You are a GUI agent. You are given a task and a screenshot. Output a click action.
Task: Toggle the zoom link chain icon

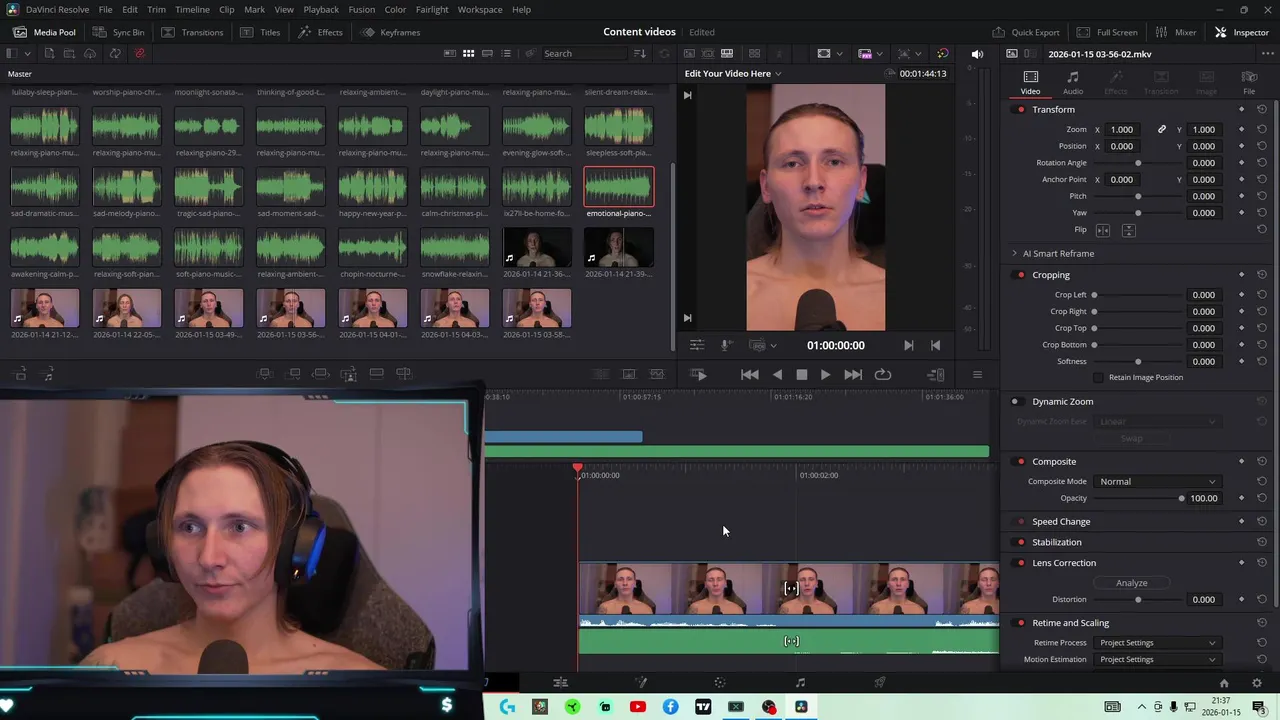click(1162, 129)
